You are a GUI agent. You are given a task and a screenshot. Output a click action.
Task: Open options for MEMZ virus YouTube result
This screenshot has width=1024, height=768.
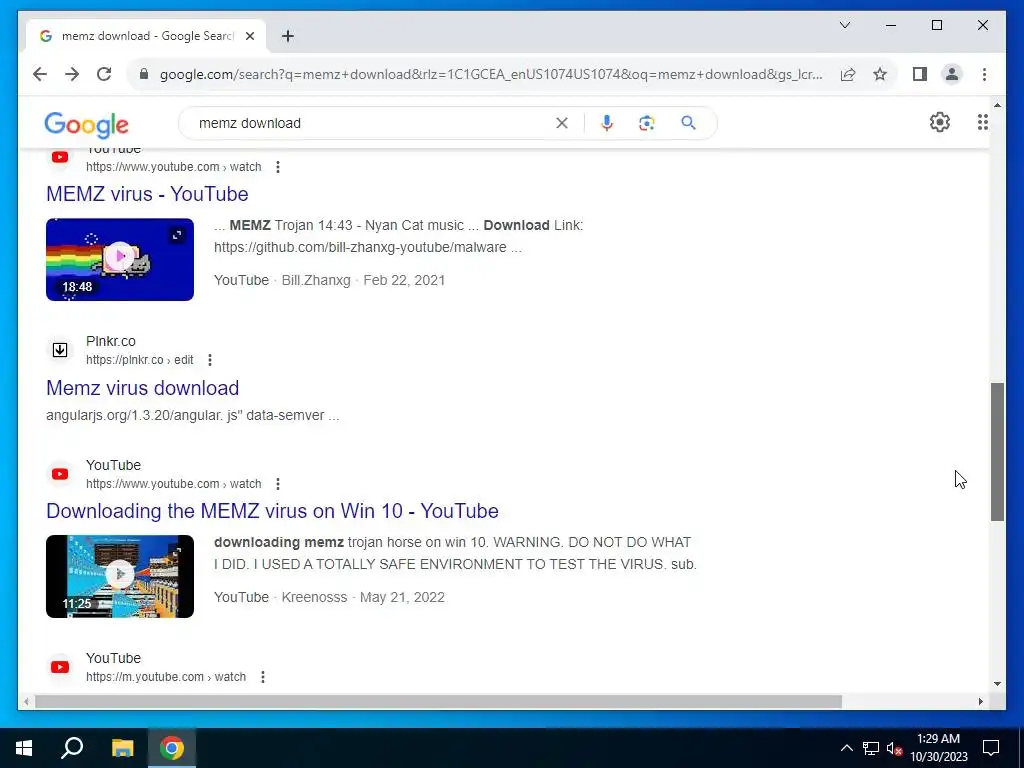(278, 167)
